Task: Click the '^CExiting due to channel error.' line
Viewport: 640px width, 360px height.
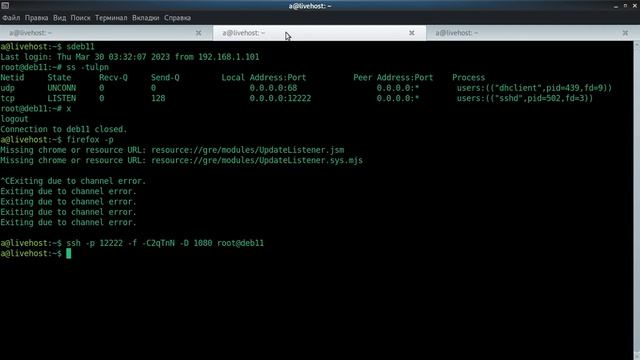Action: point(73,181)
